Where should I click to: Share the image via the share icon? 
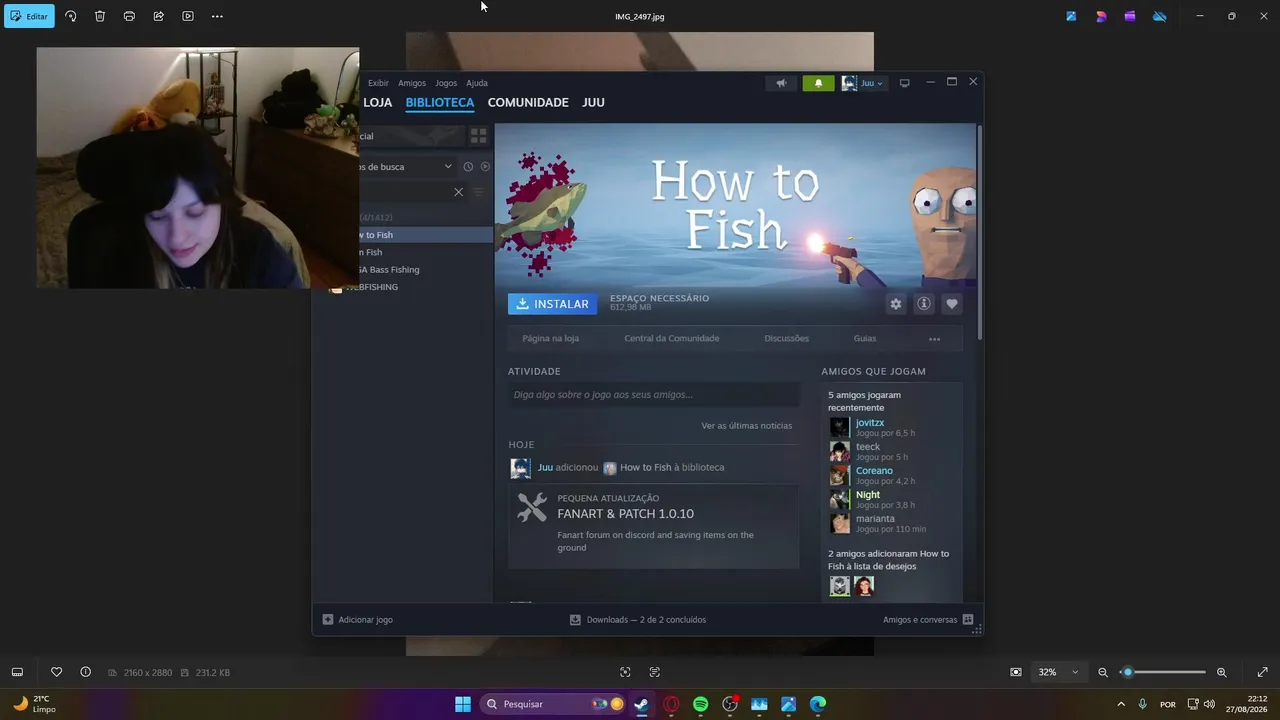158,16
